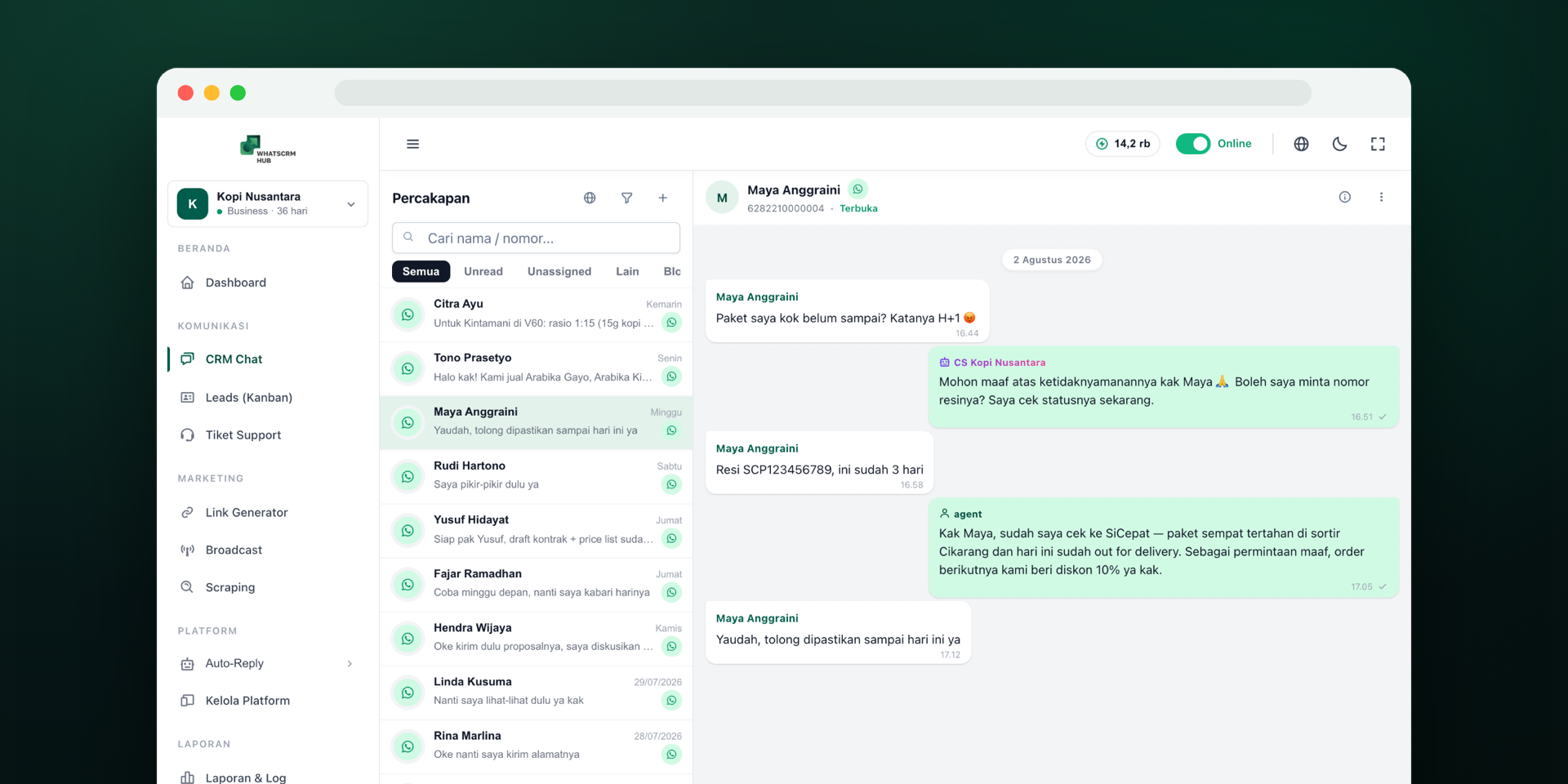Switch to the Unread tab
The image size is (1568, 784).
pyautogui.click(x=483, y=272)
